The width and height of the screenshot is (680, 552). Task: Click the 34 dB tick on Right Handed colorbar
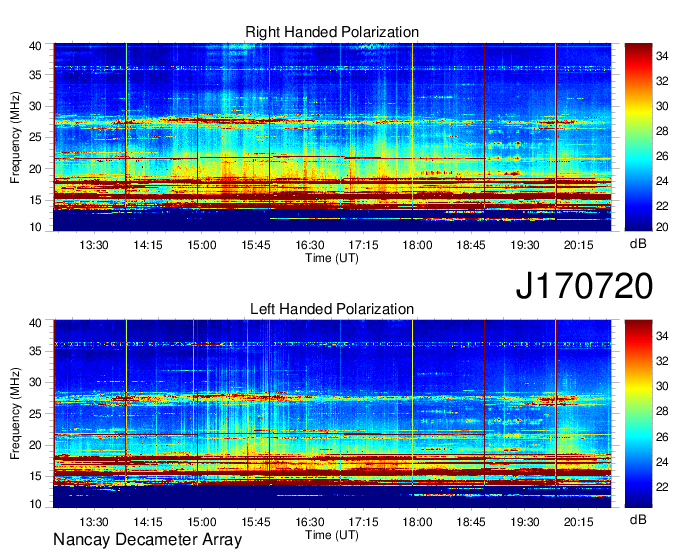click(x=662, y=56)
